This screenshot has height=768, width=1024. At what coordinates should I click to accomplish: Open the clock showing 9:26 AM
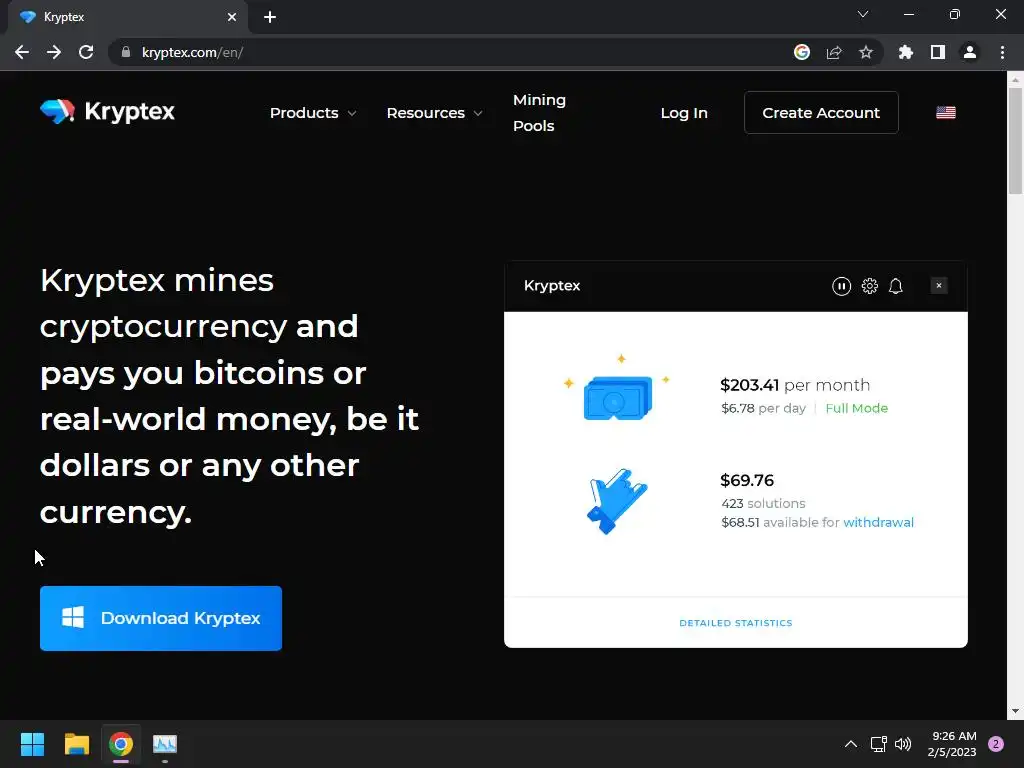(952, 744)
